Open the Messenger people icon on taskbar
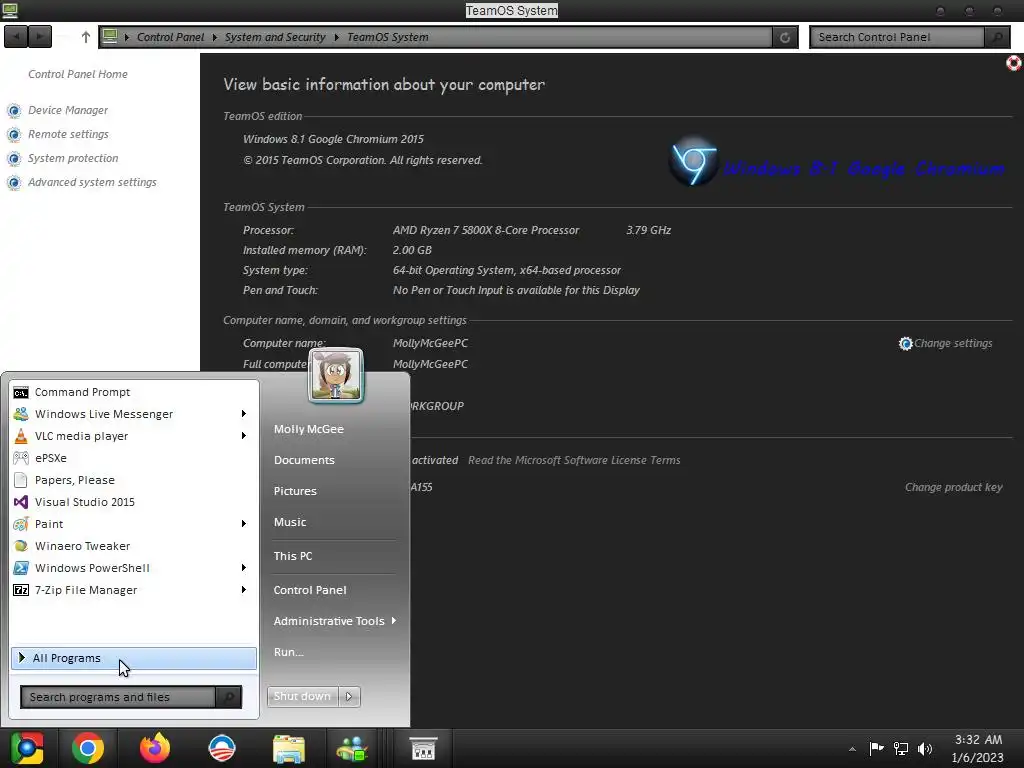 [353, 749]
